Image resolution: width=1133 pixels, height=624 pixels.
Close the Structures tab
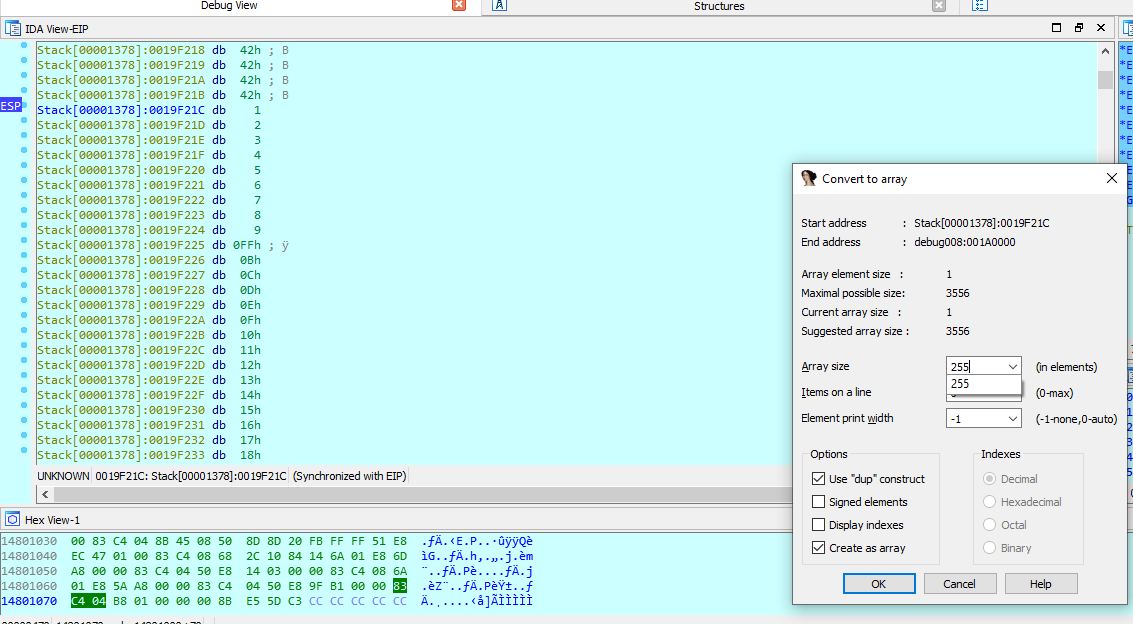pyautogui.click(x=939, y=6)
